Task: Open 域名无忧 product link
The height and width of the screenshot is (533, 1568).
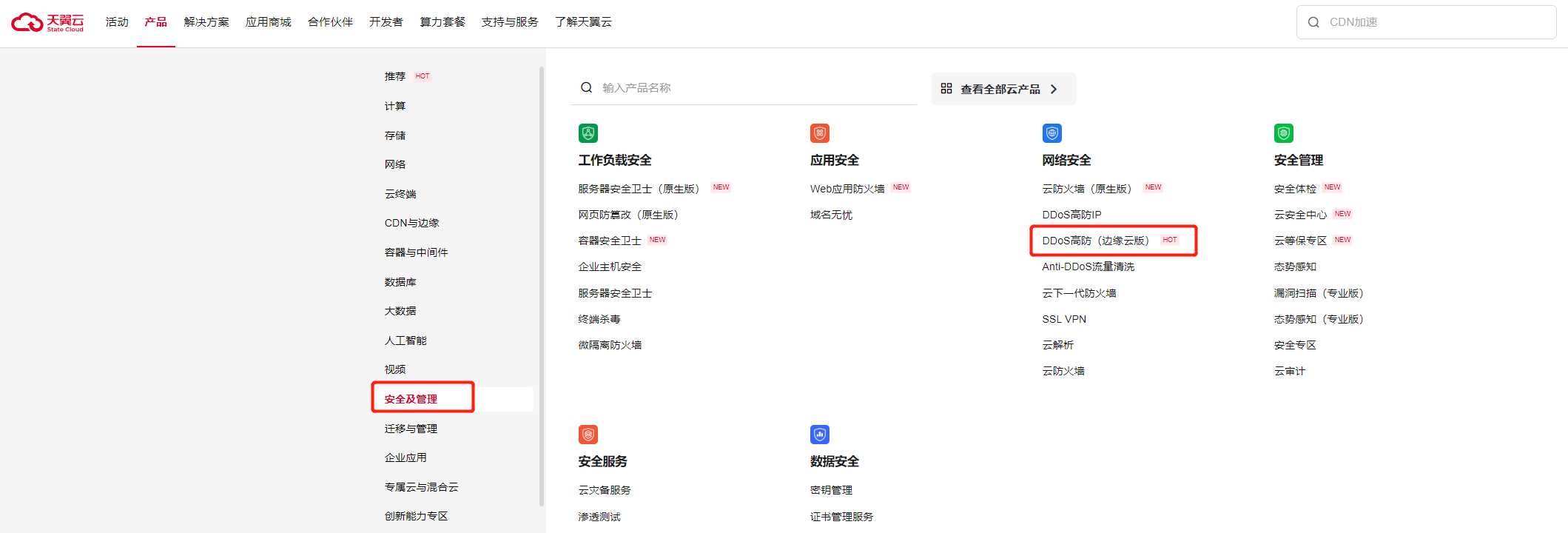Action: click(831, 215)
